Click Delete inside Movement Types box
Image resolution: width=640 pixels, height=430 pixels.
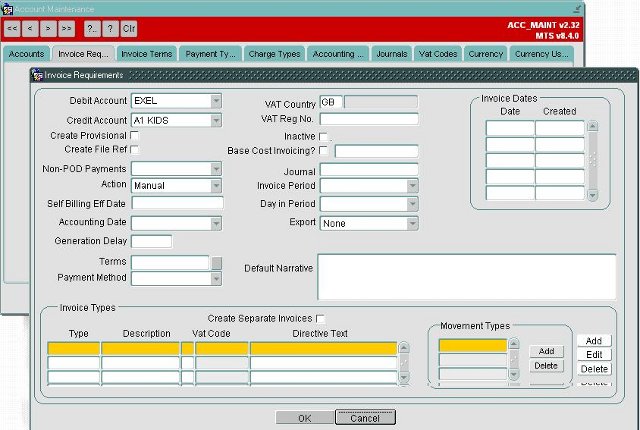click(547, 366)
